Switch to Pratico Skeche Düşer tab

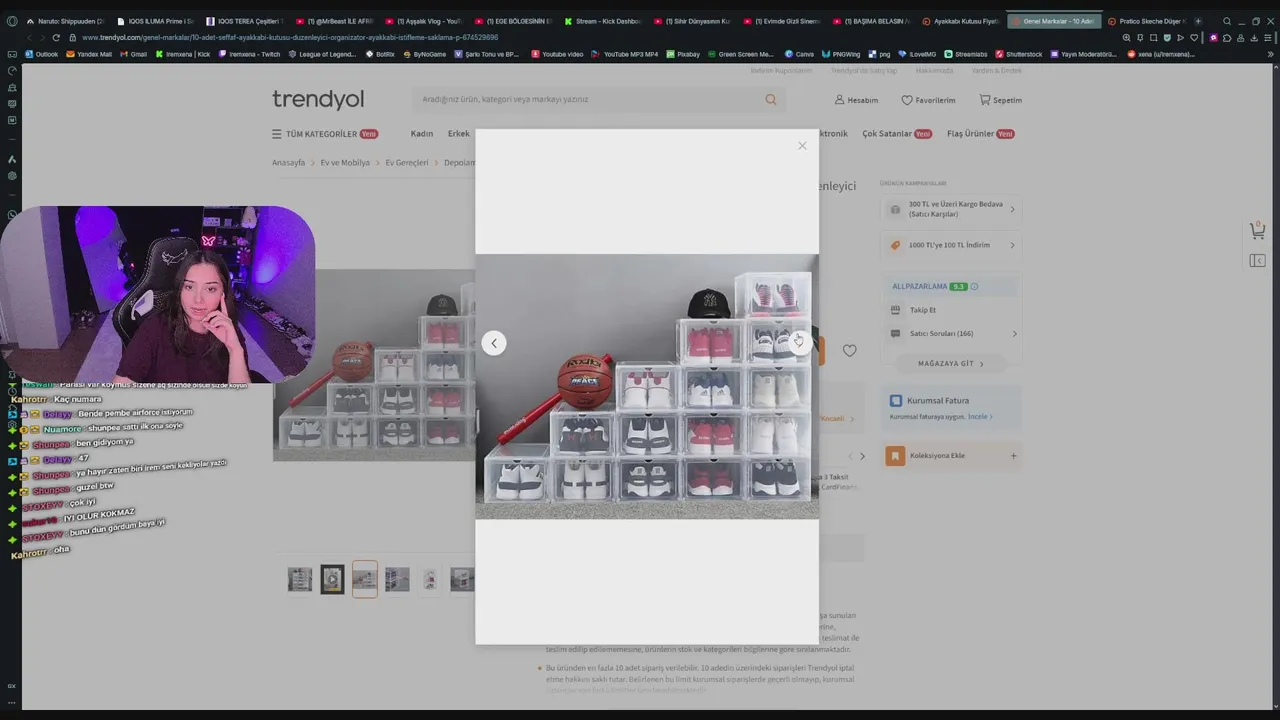tap(1147, 21)
